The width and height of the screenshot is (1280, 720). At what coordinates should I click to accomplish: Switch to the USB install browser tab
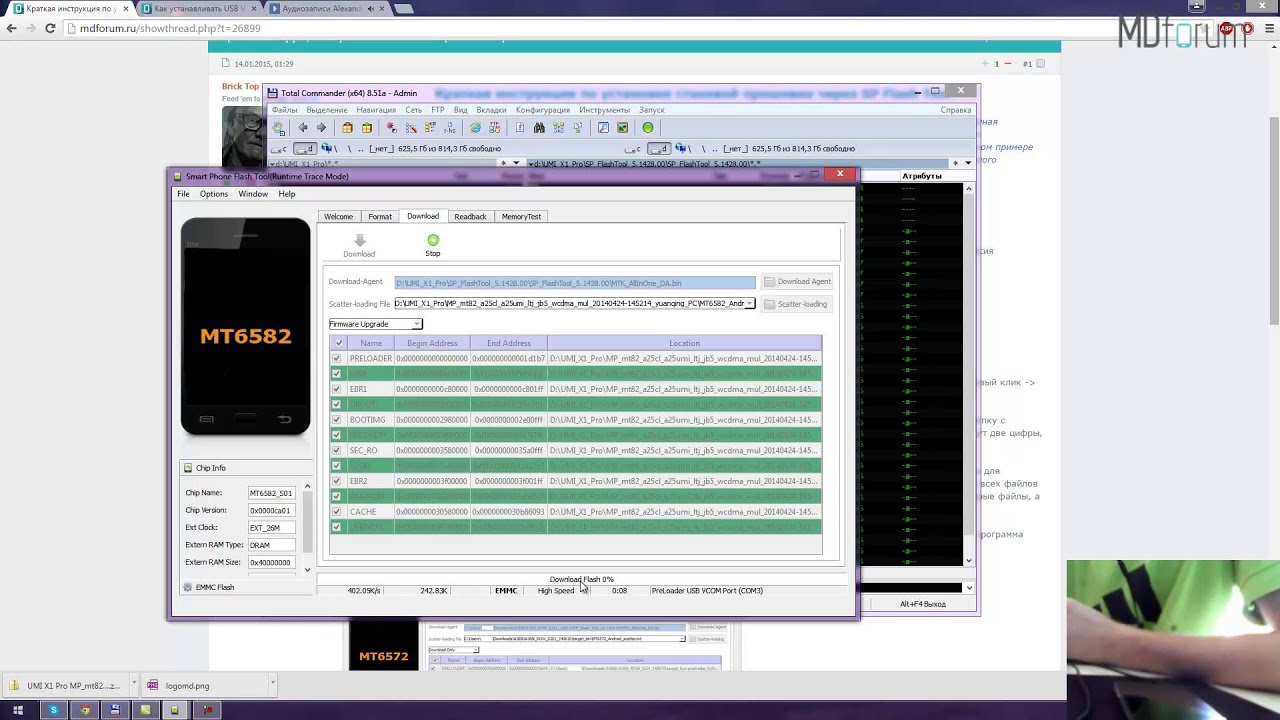(197, 9)
